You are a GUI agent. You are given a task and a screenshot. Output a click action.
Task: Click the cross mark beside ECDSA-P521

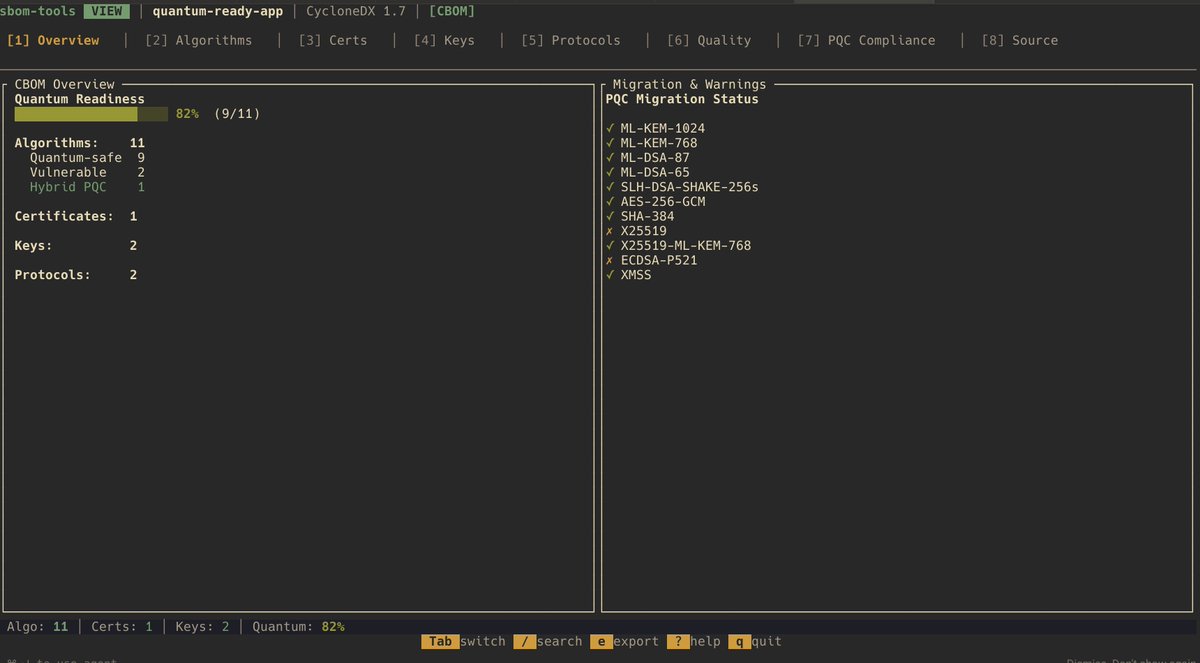click(x=609, y=260)
